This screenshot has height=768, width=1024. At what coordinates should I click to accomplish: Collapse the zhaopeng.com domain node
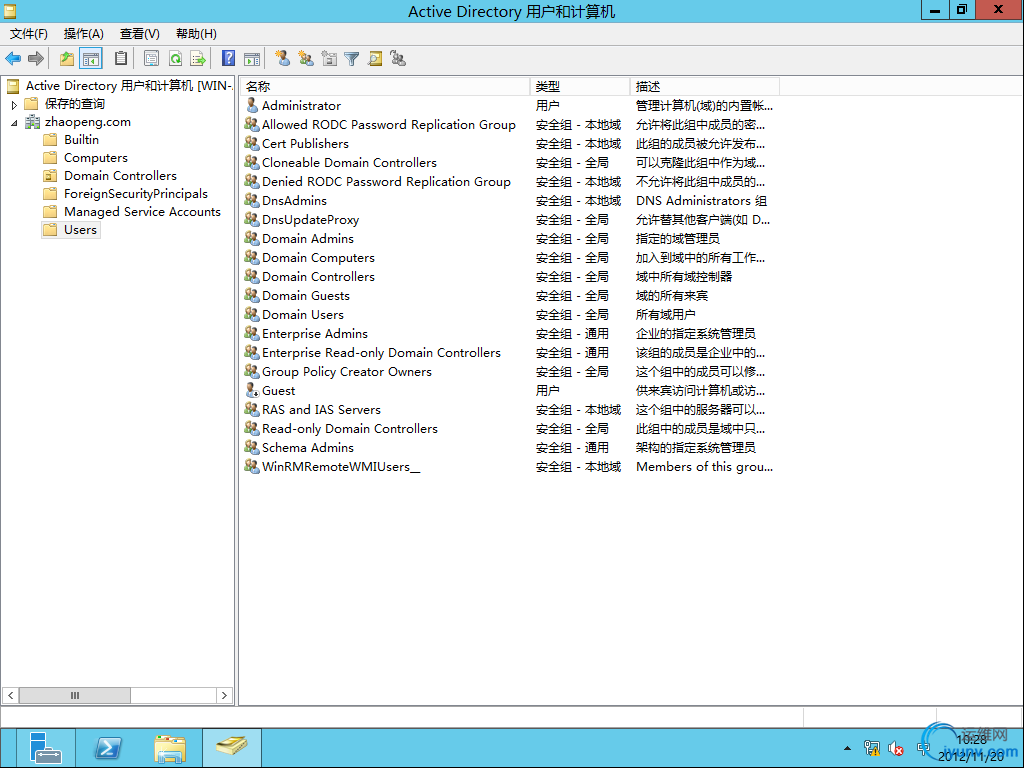[x=14, y=123]
